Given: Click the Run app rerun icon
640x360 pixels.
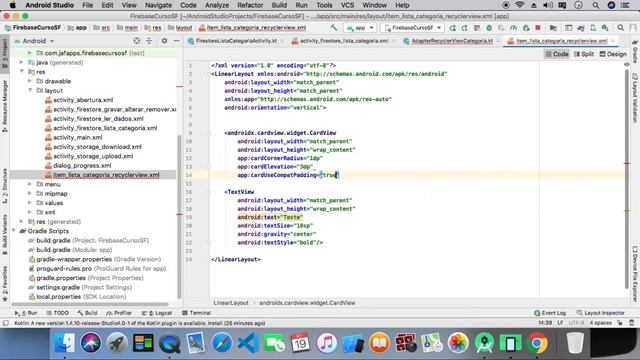Looking at the screenshot, I should [453, 28].
